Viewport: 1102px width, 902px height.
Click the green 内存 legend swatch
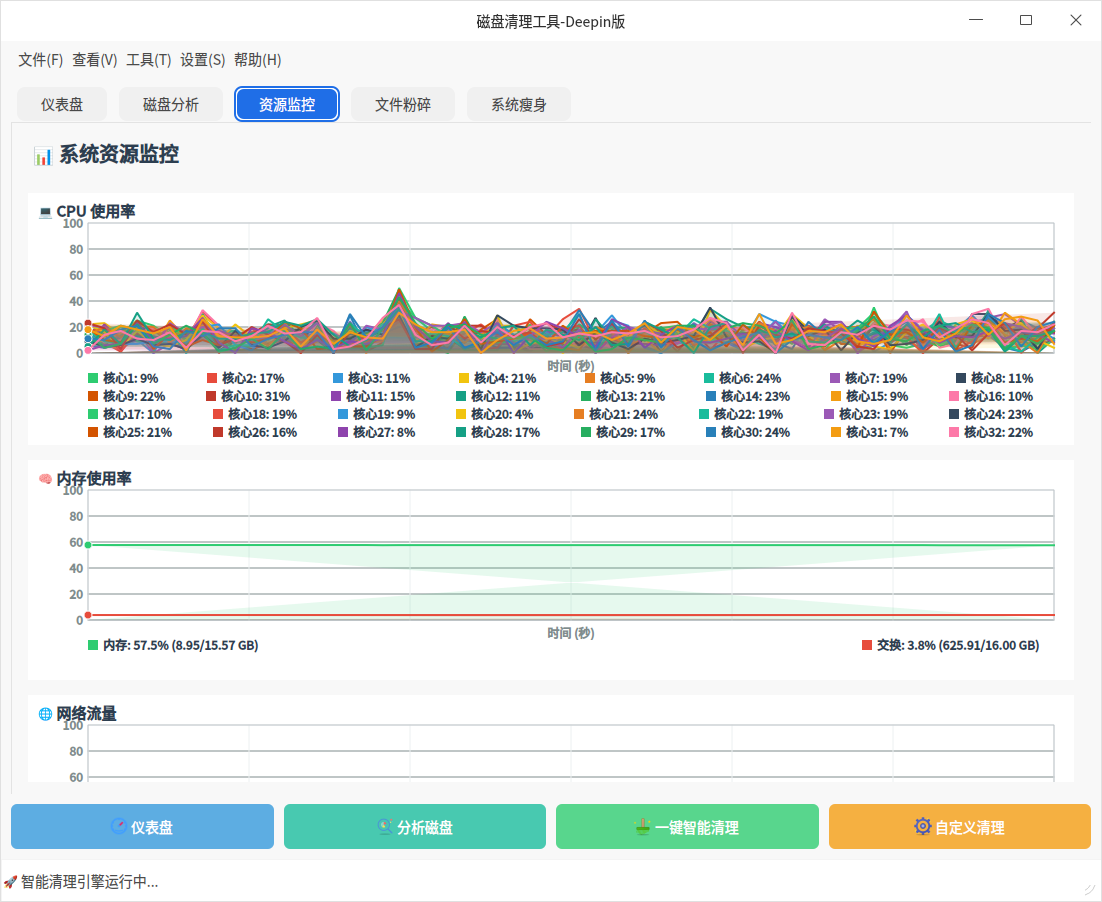93,646
